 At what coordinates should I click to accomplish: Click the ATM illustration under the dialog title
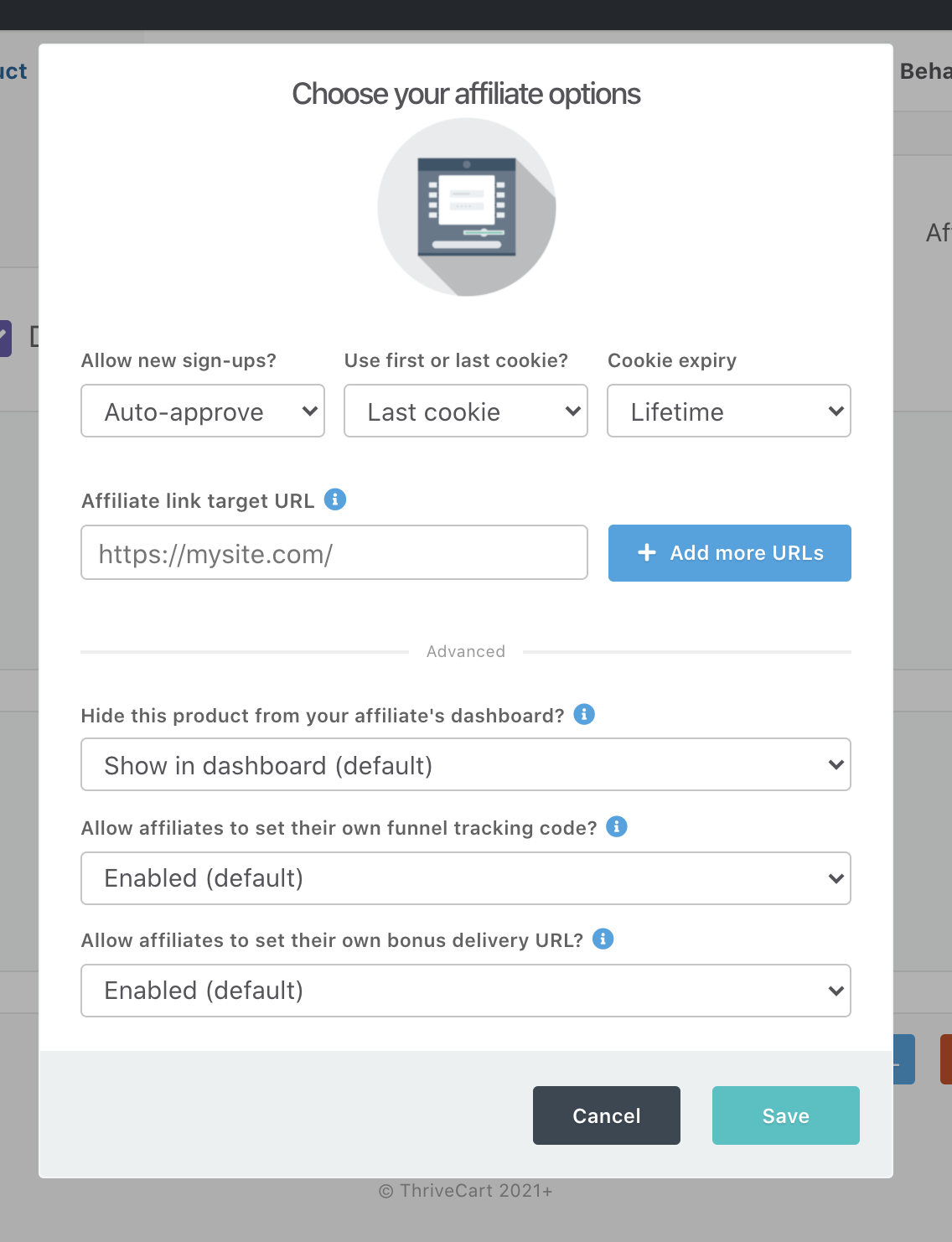[467, 207]
